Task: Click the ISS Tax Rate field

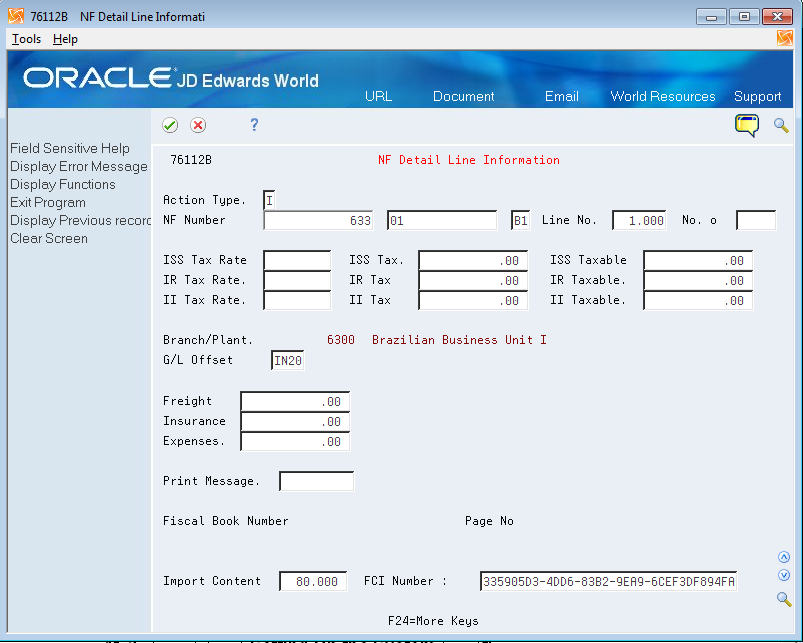Action: (297, 260)
